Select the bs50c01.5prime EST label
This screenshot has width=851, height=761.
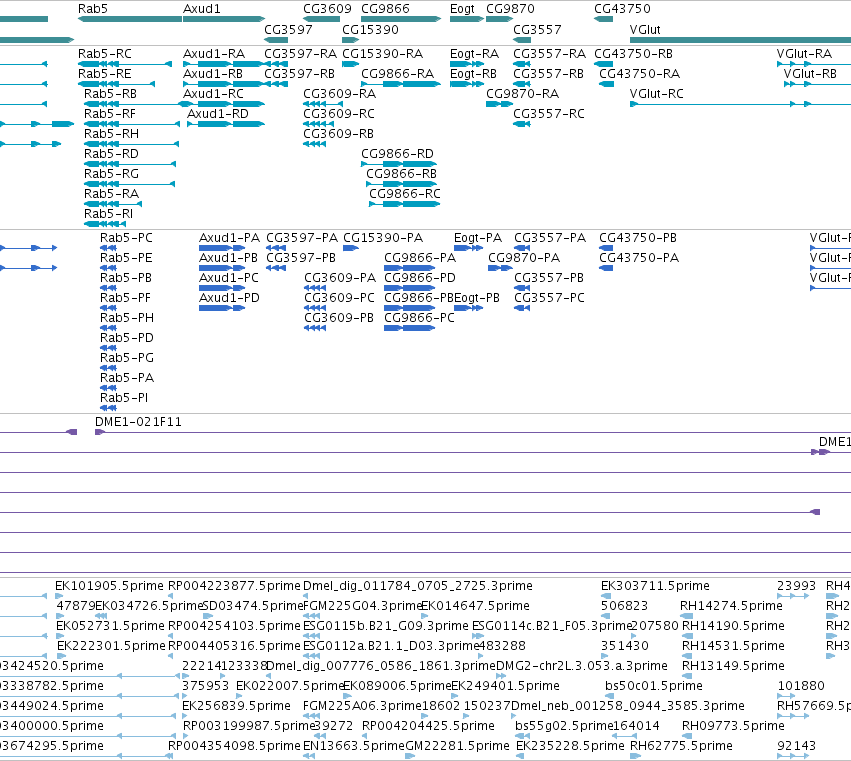[653, 686]
